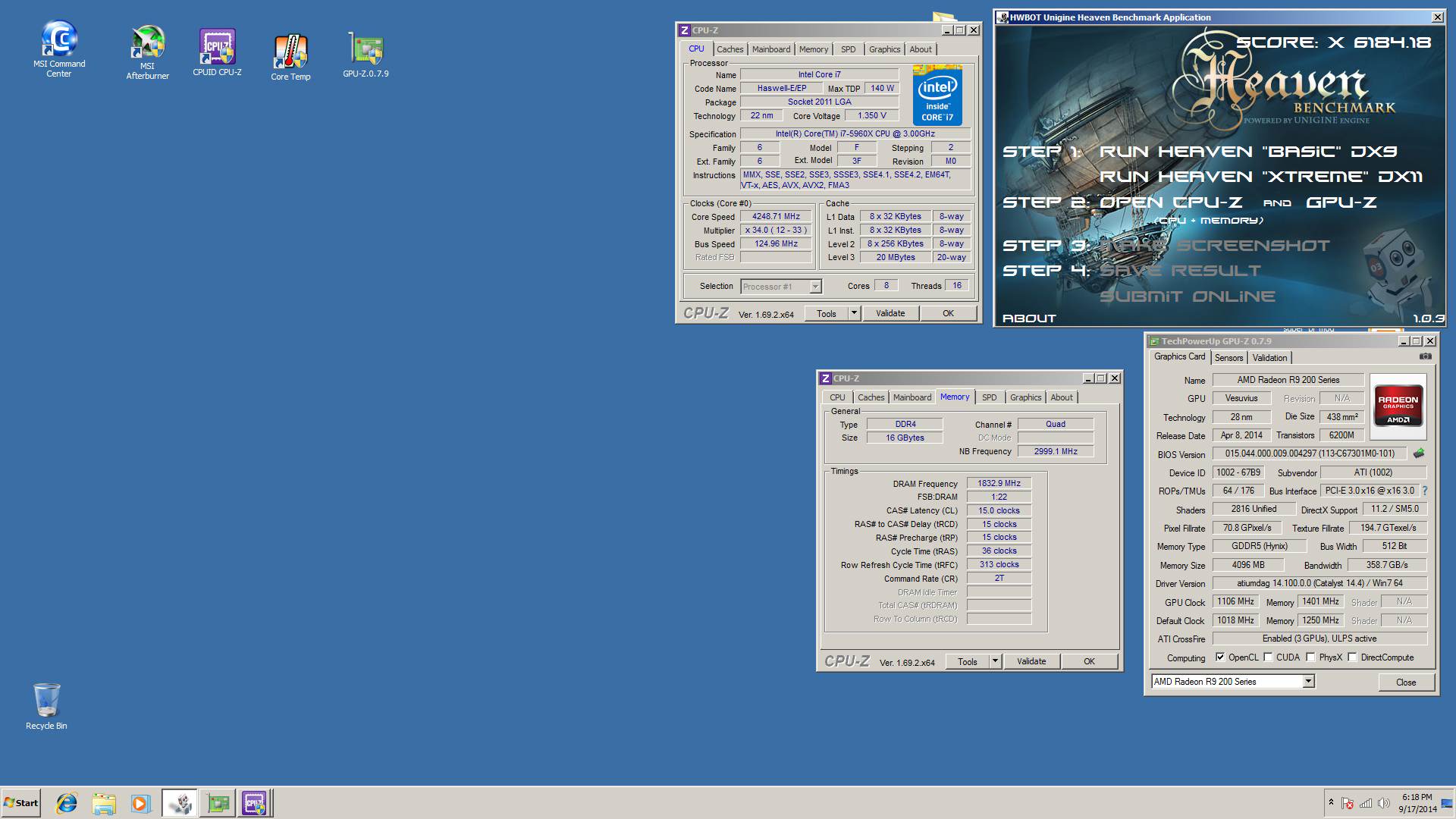Switch to Memory tab in CPU-Z processor window
Viewport: 1456px width, 819px height.
click(x=814, y=49)
